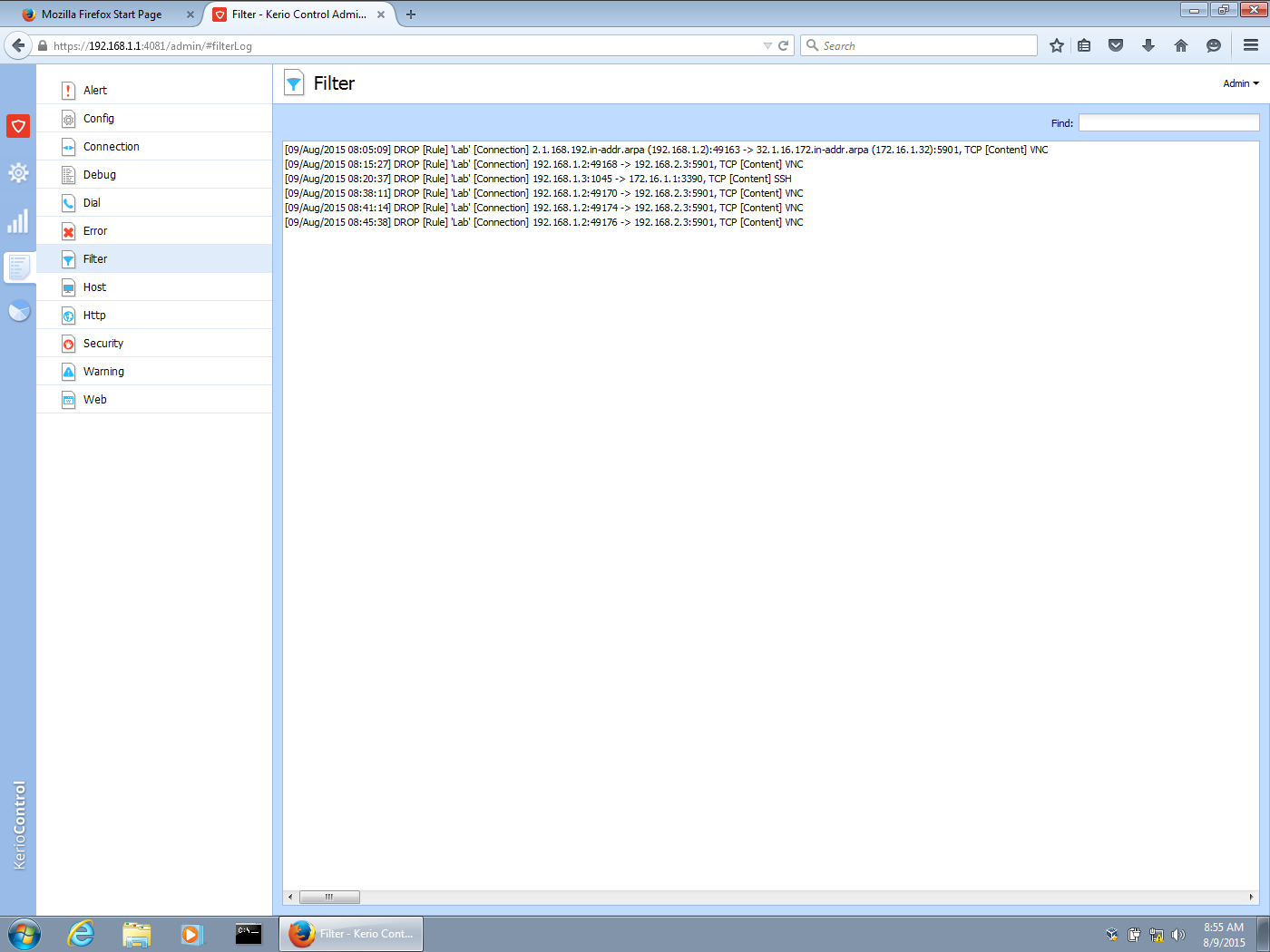This screenshot has width=1270, height=952.
Task: Open the Http log icon
Action: point(68,316)
